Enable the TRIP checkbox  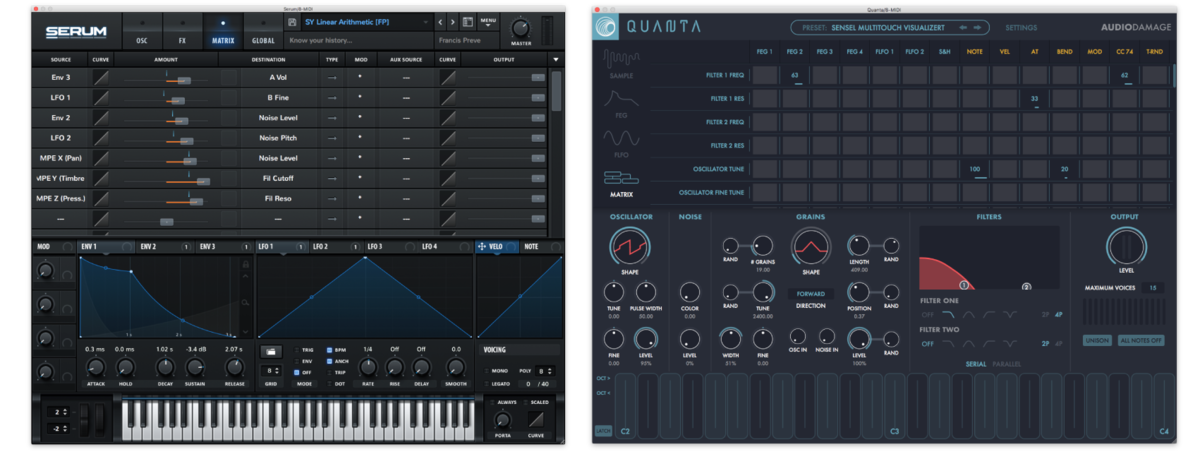[329, 372]
